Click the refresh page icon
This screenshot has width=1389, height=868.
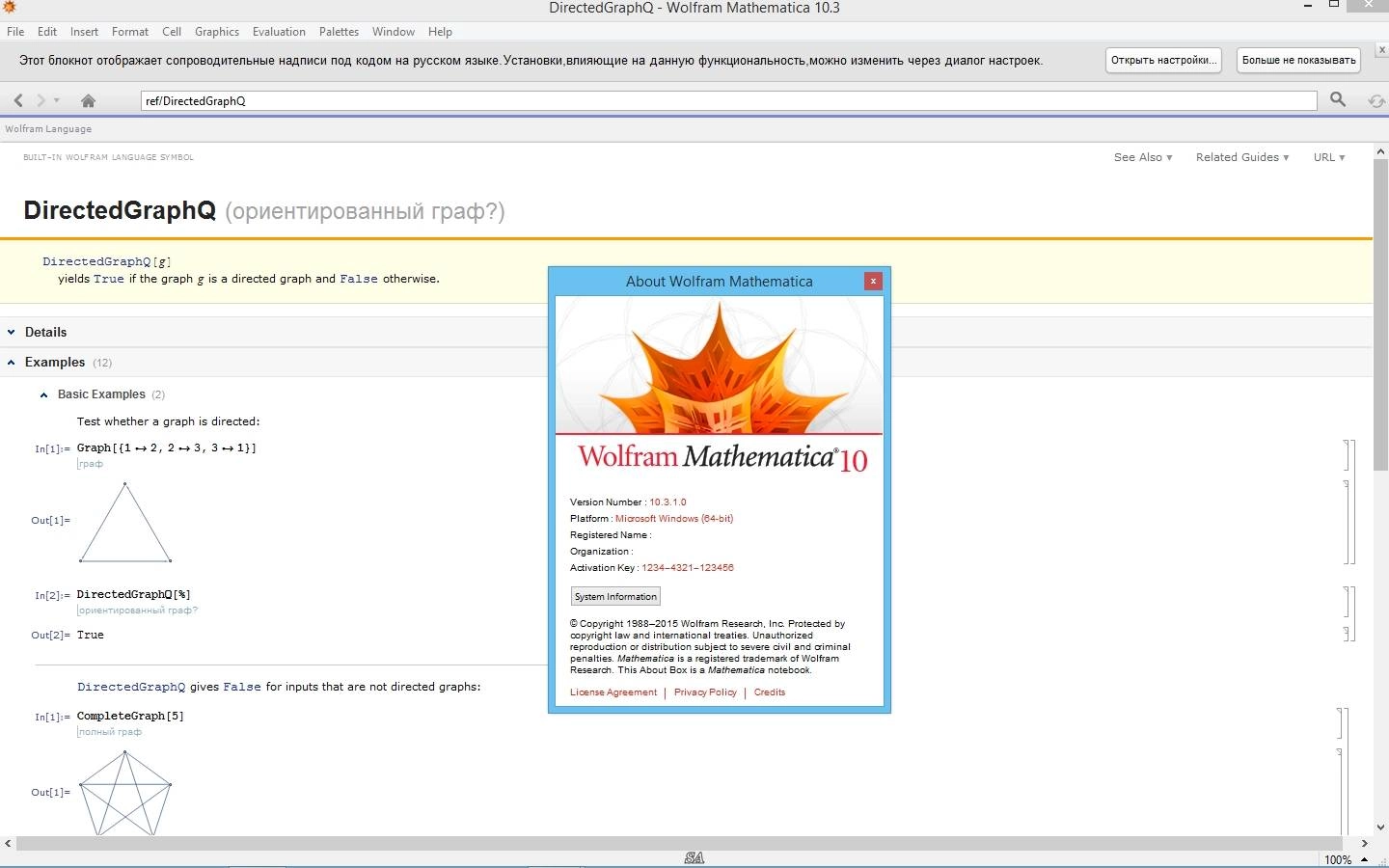point(1376,100)
